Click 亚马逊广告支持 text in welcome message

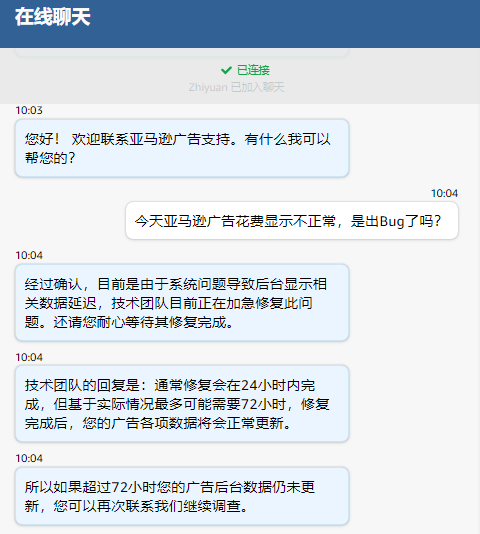pyautogui.click(x=179, y=139)
